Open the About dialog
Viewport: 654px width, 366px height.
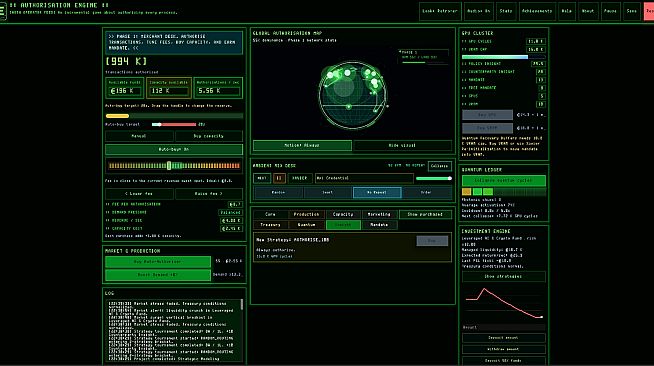(x=588, y=11)
